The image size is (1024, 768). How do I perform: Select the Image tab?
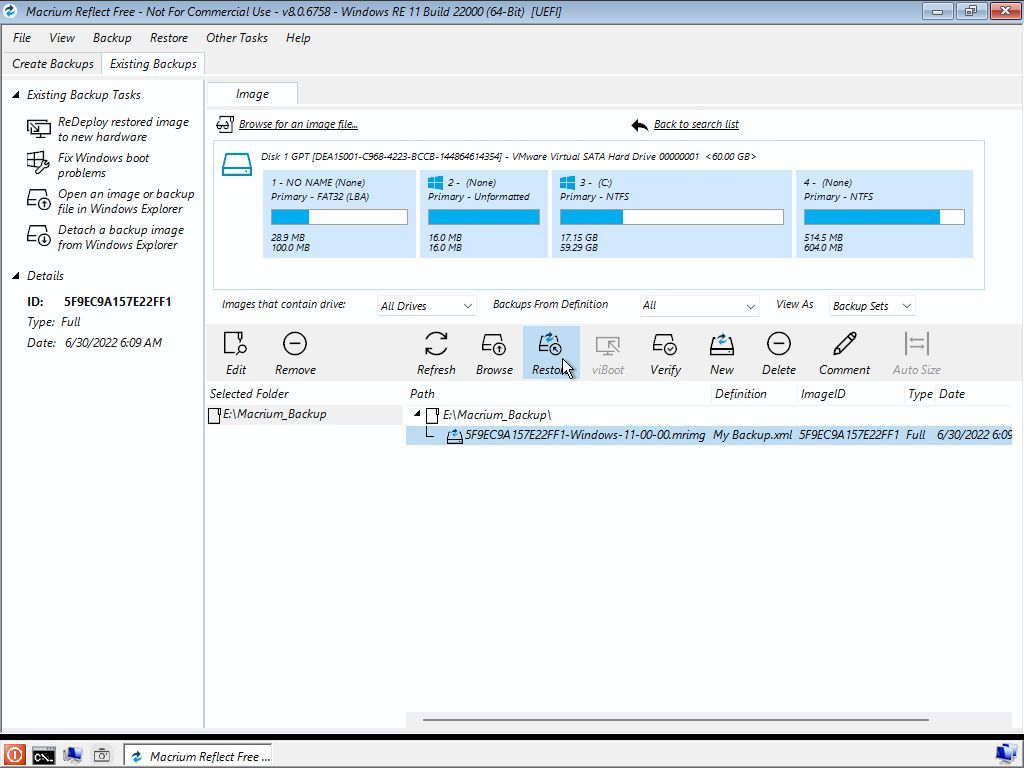[x=252, y=93]
